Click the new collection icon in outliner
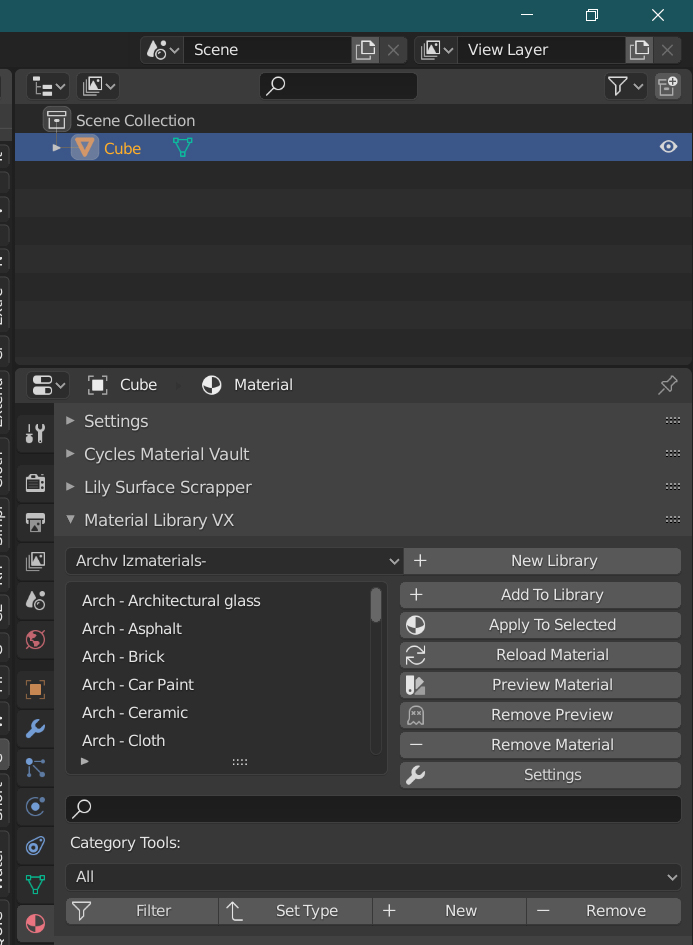 (x=667, y=87)
